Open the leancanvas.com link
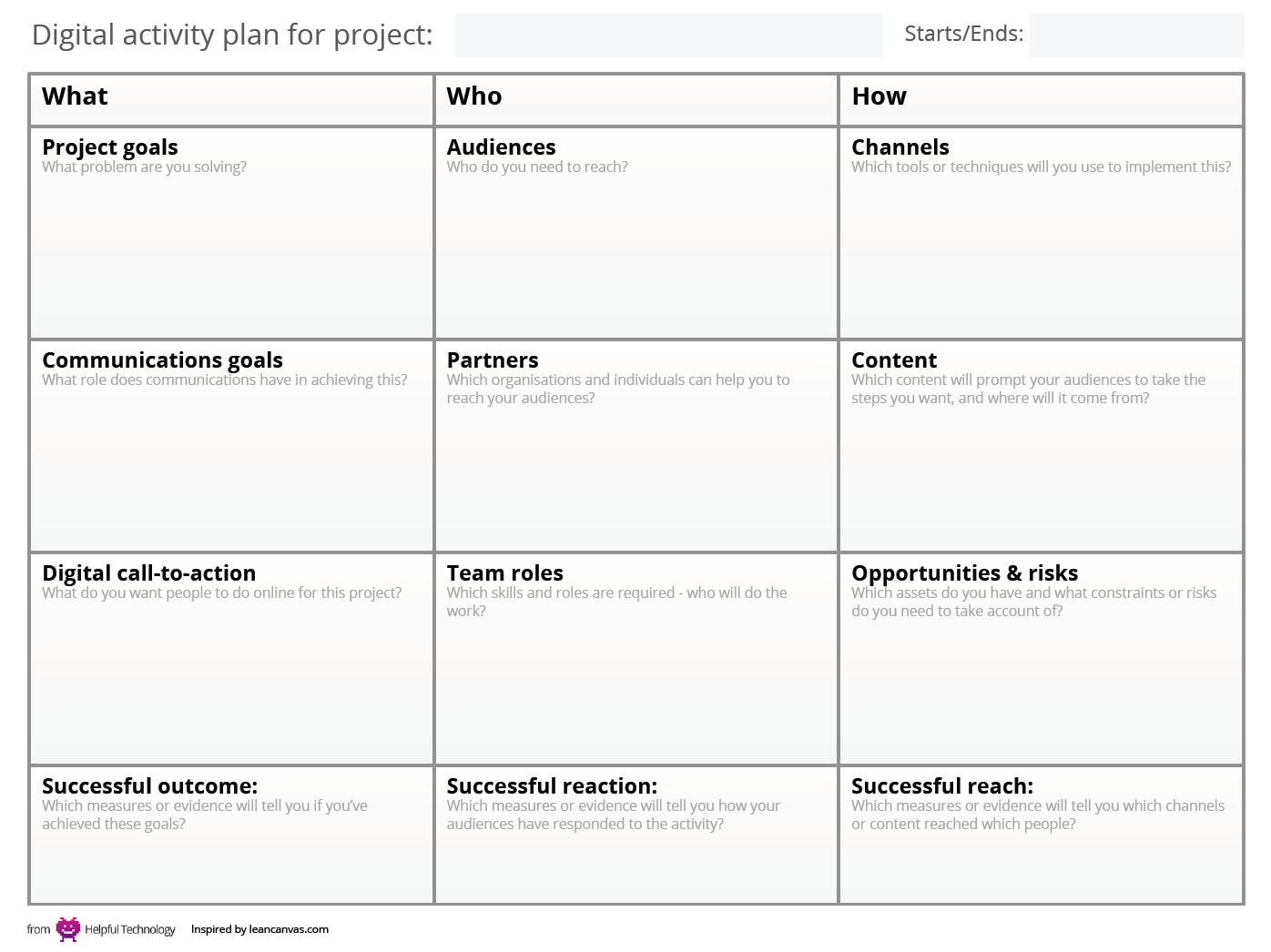Viewport: 1271px width, 952px height. coord(288,929)
